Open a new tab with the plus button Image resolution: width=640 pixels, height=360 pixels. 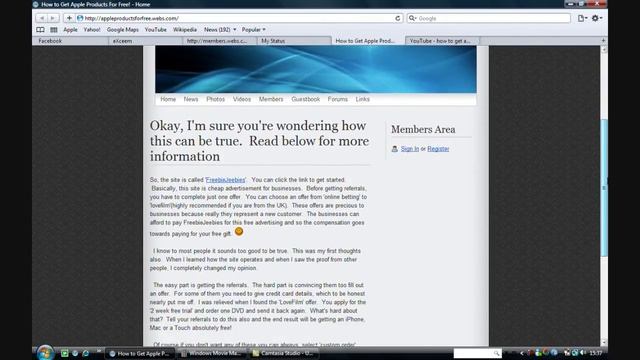click(603, 41)
